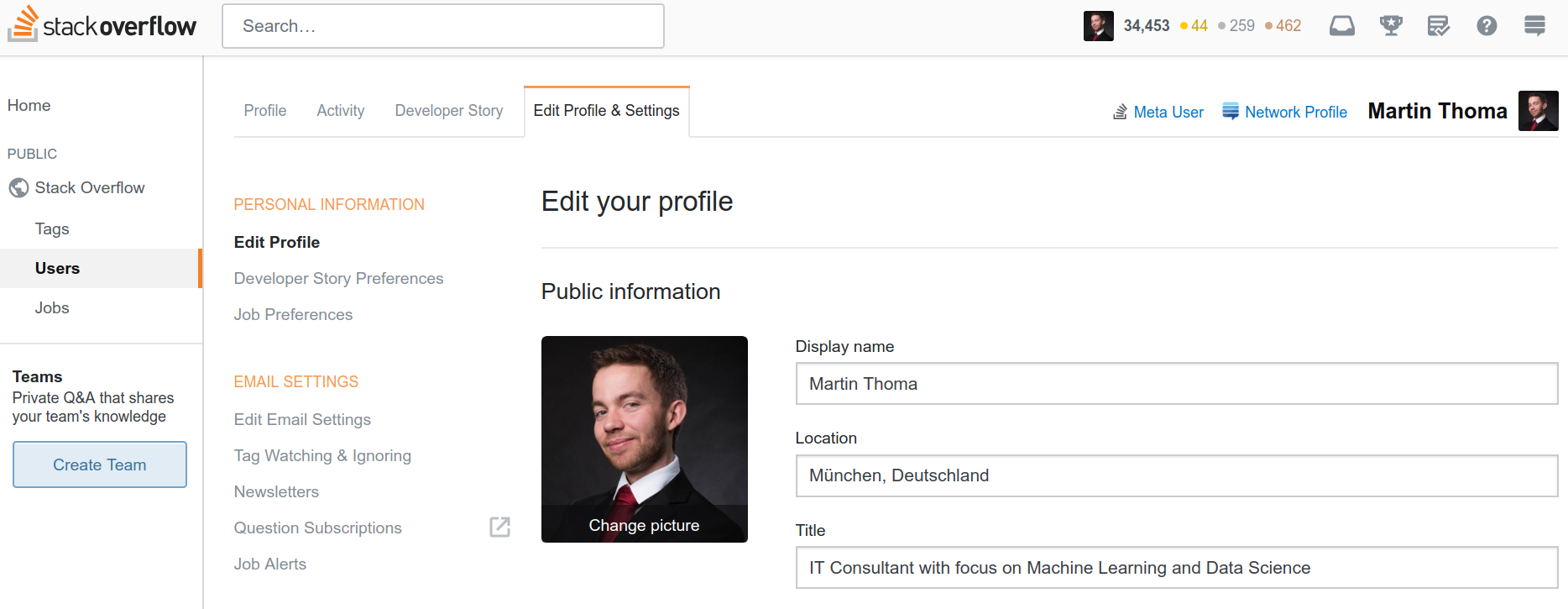The image size is (1568, 609).
Task: Select Users in the sidebar
Action: pyautogui.click(x=57, y=268)
